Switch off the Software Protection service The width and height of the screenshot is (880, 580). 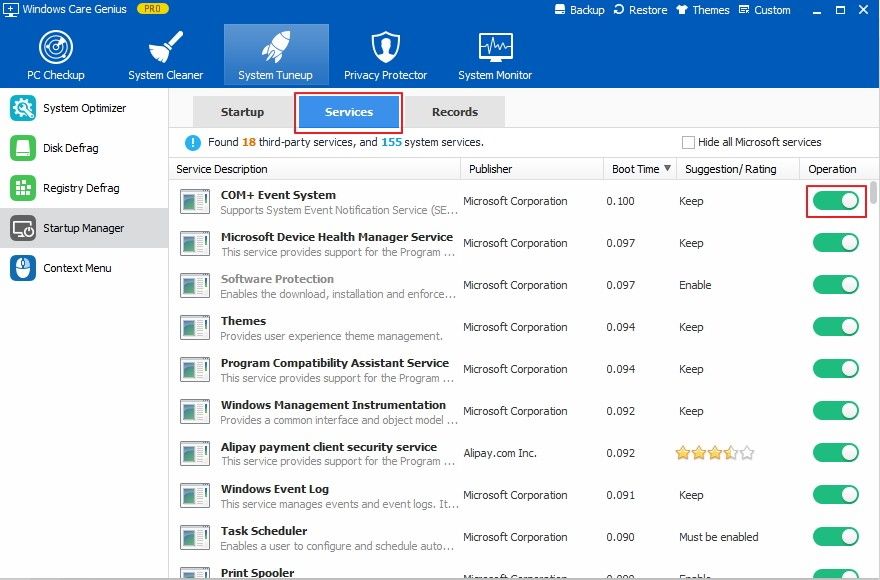[x=836, y=285]
